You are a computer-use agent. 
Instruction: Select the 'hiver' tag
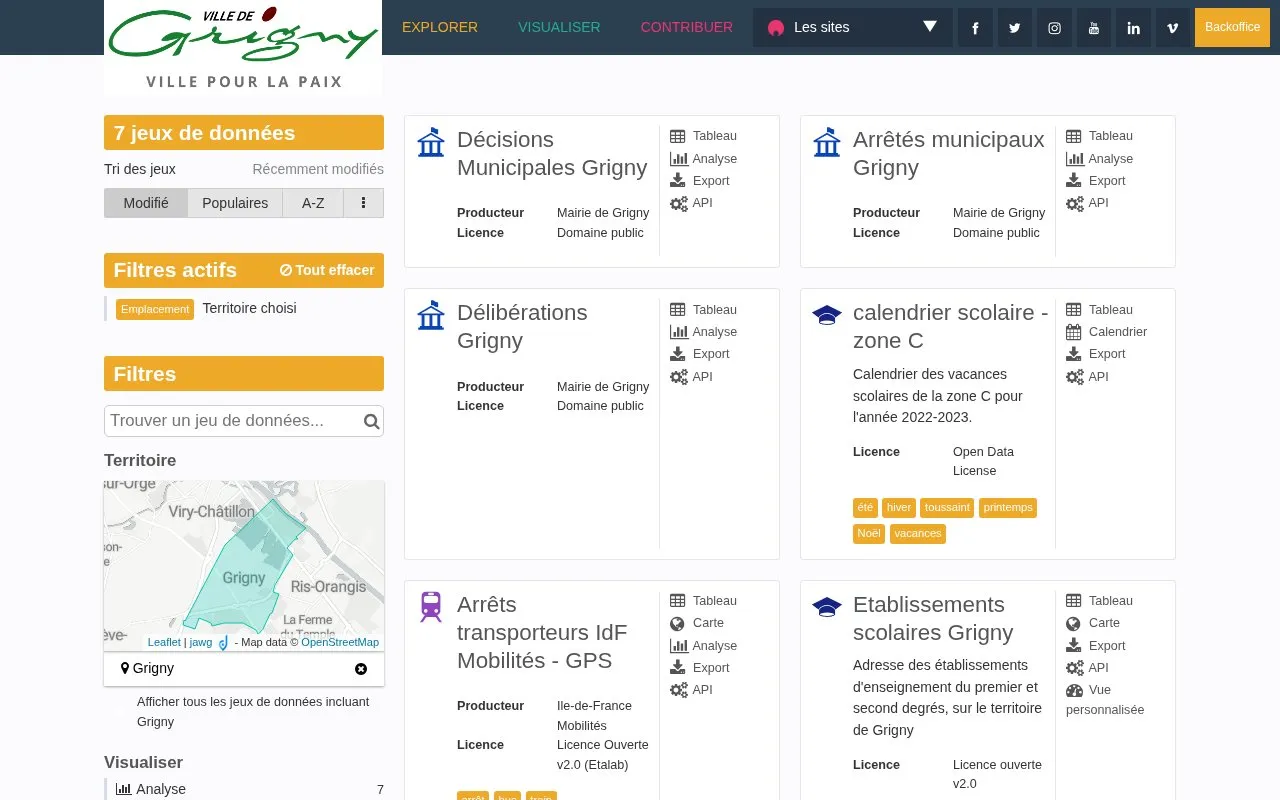[x=899, y=508]
